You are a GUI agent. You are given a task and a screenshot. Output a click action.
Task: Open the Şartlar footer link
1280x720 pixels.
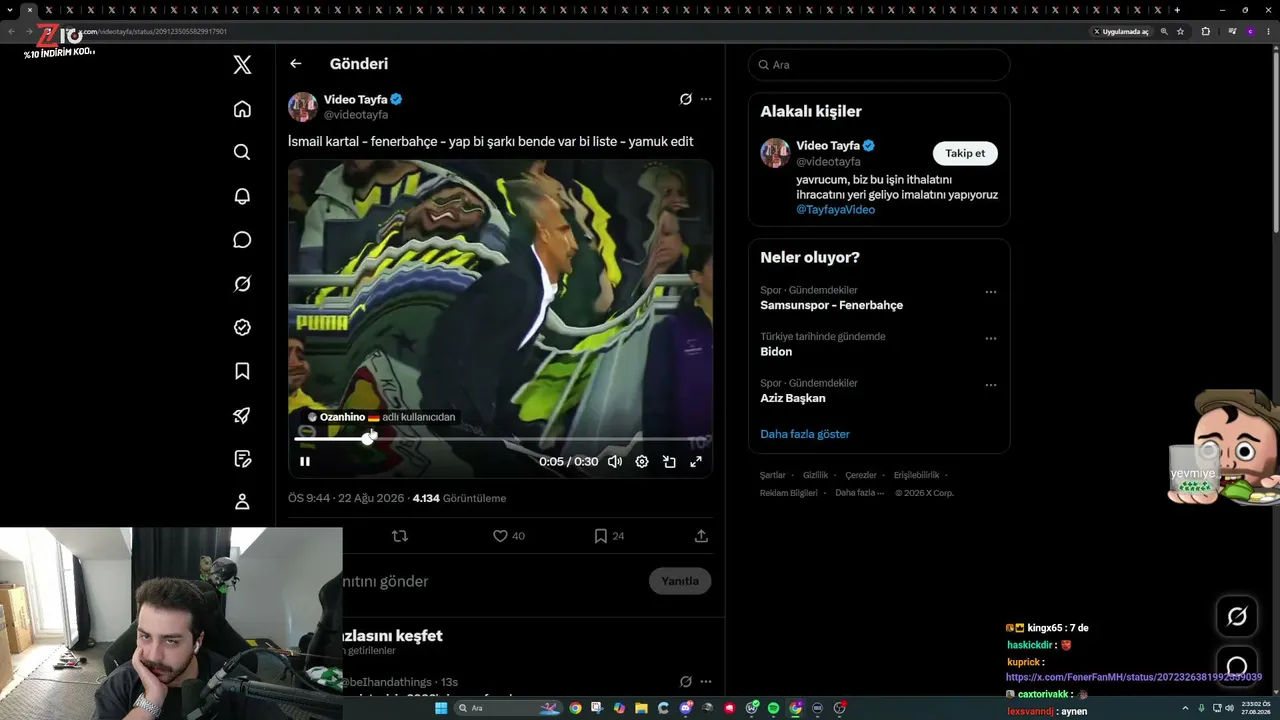tap(772, 475)
